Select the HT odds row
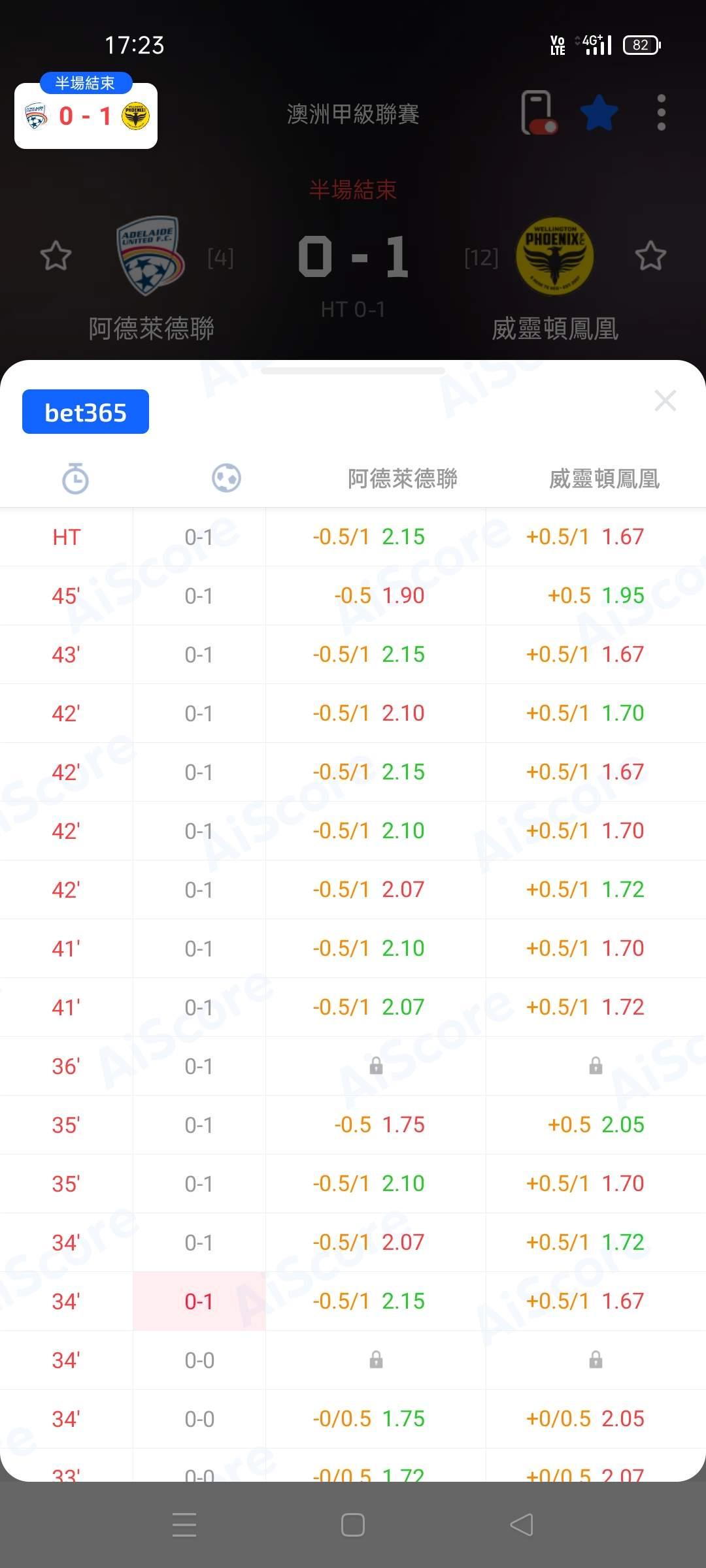The image size is (706, 1568). coord(353,537)
